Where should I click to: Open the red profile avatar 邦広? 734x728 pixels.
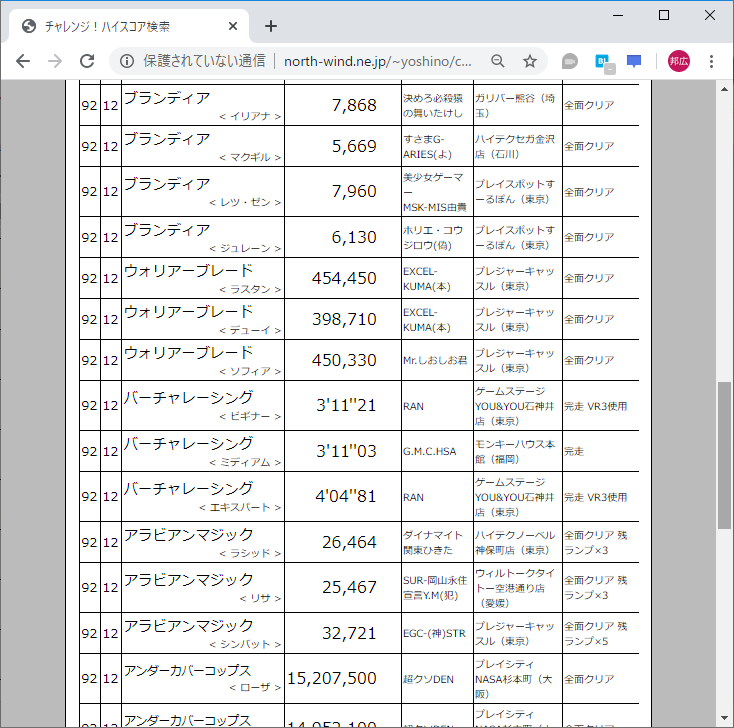[678, 61]
